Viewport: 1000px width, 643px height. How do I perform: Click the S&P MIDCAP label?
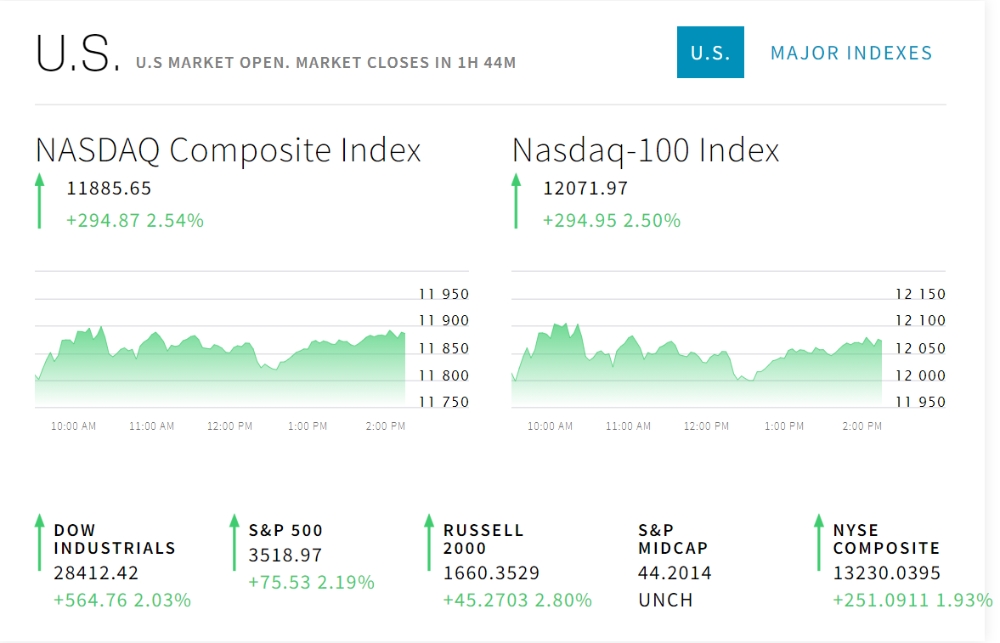coord(672,539)
